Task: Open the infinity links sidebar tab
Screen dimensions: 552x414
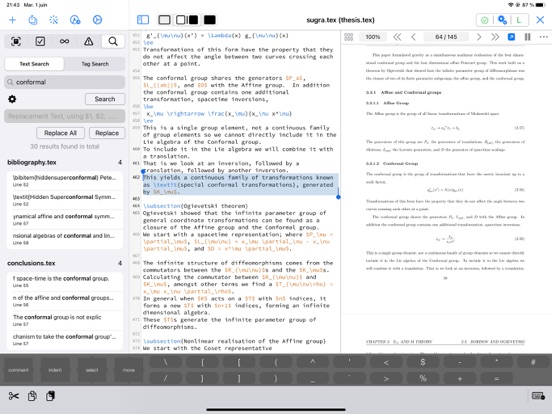Action: (64, 42)
